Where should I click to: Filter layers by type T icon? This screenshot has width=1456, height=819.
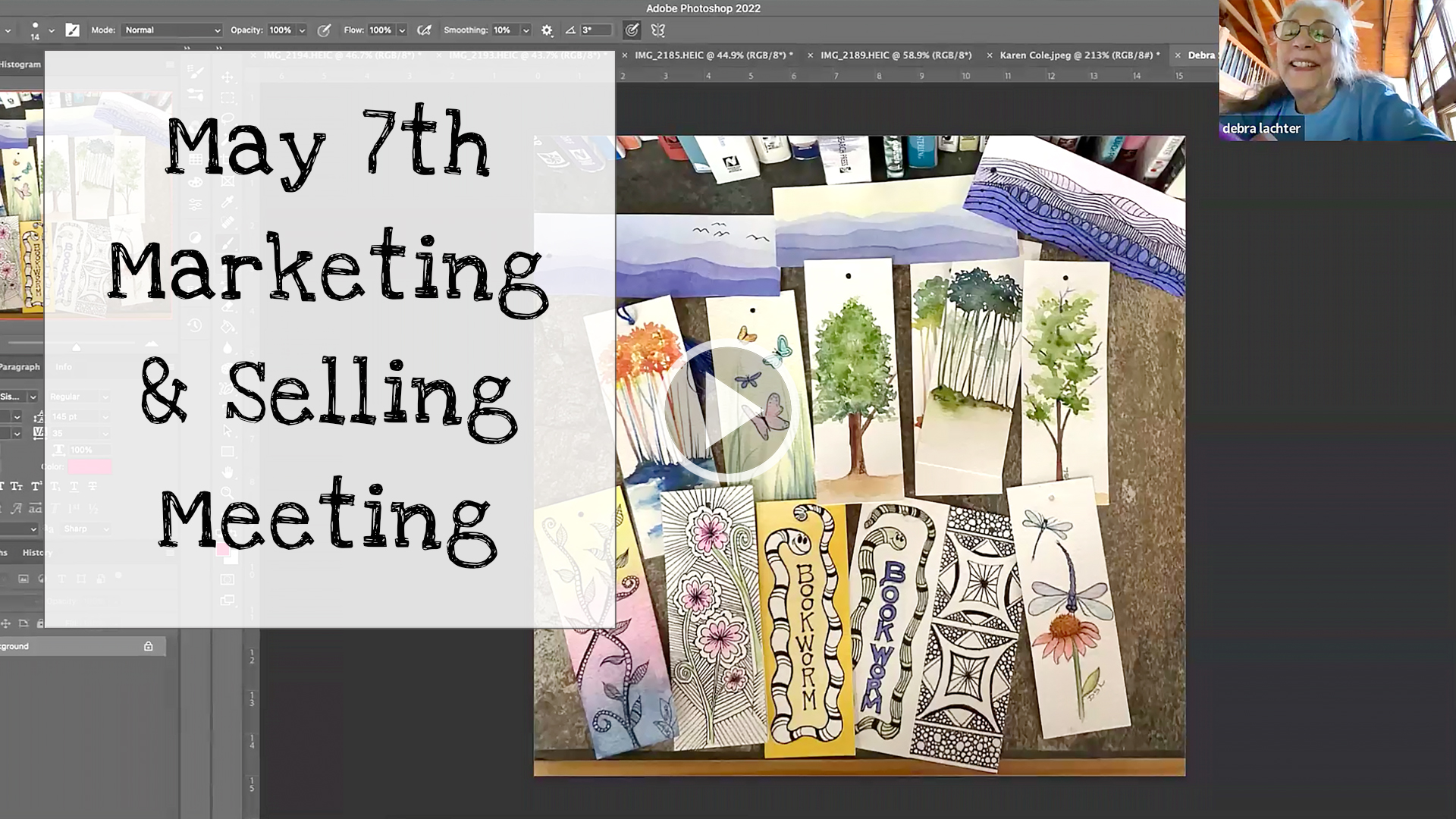62,579
